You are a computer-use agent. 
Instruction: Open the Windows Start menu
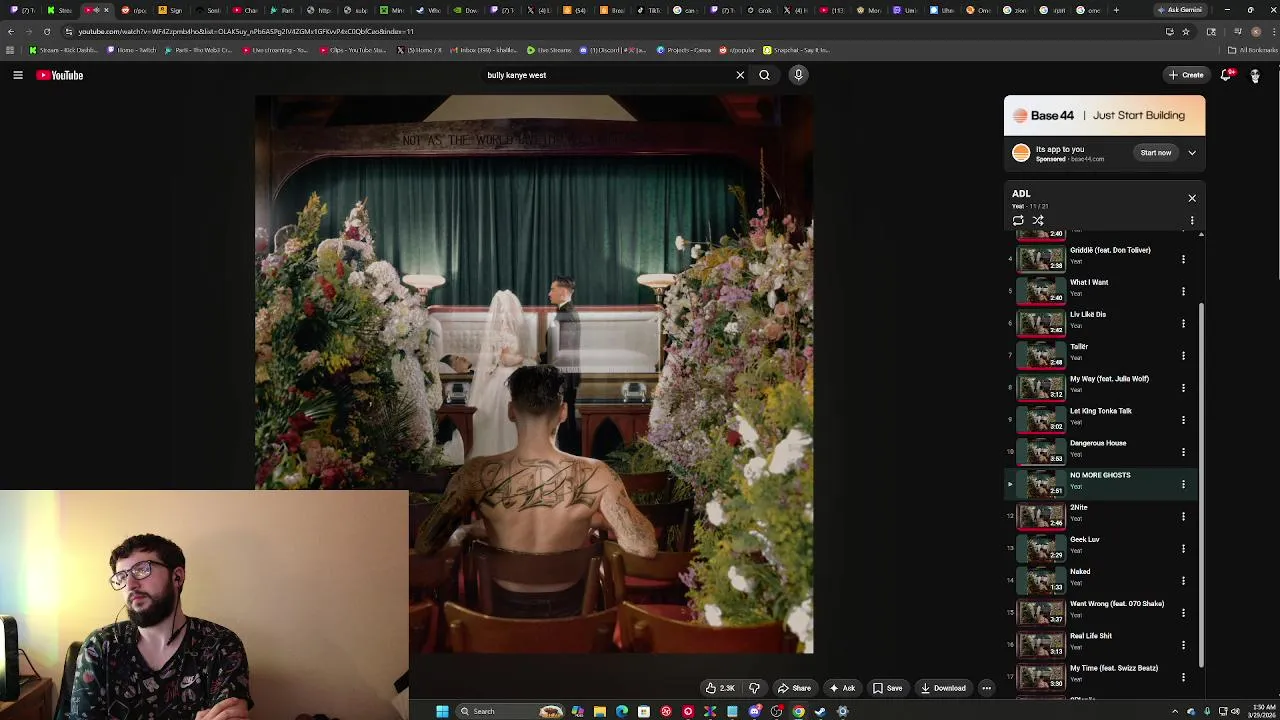[442, 711]
